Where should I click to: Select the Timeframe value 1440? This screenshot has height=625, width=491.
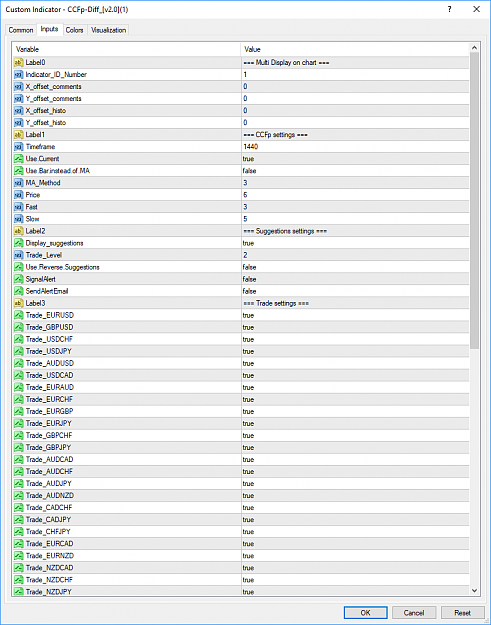[x=251, y=147]
